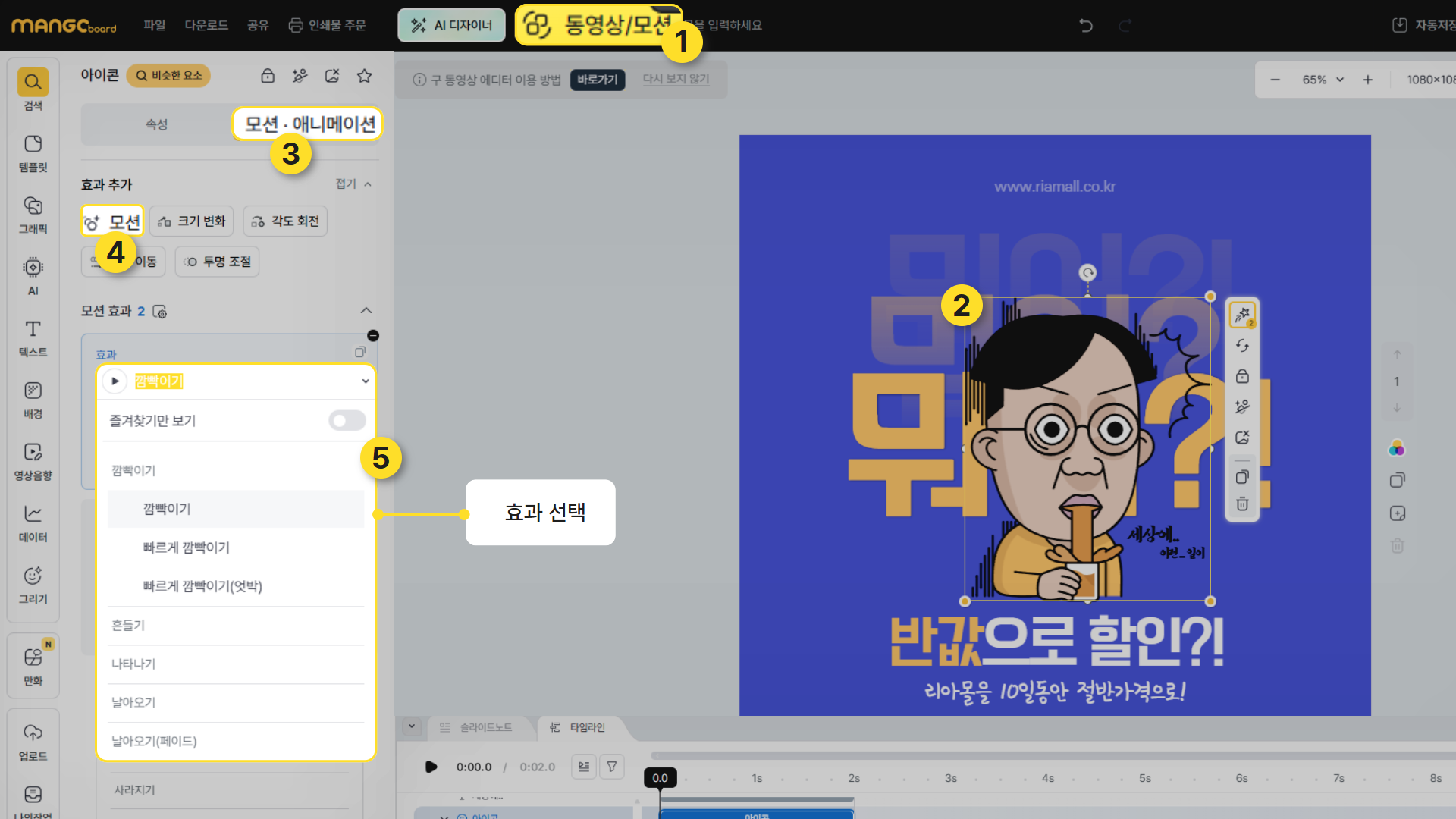The width and height of the screenshot is (1456, 819).
Task: Open the 영상음향 video and audio panel
Action: click(x=33, y=461)
